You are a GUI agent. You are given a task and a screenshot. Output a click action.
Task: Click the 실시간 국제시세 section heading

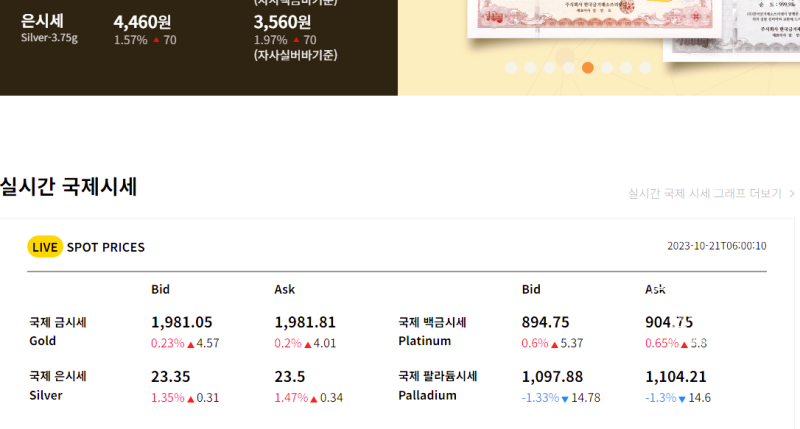click(68, 186)
